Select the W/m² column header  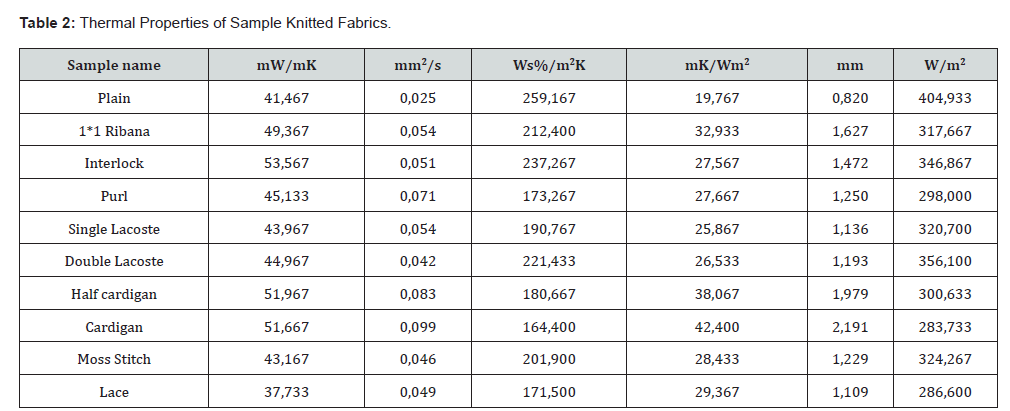pos(944,65)
